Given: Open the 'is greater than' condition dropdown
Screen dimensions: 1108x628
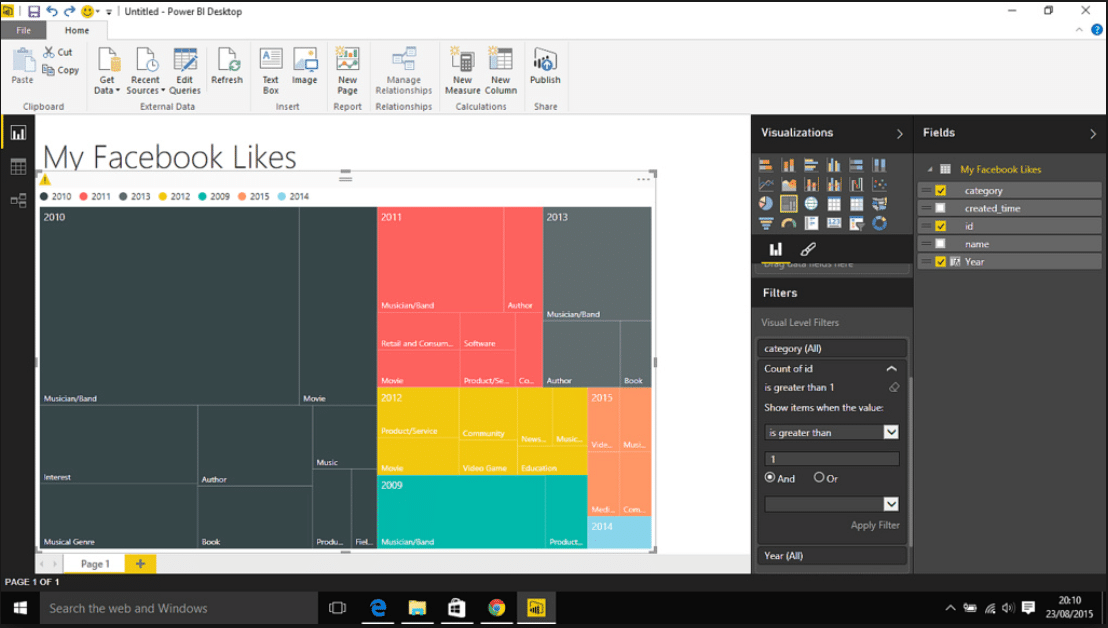Looking at the screenshot, I should tap(891, 432).
